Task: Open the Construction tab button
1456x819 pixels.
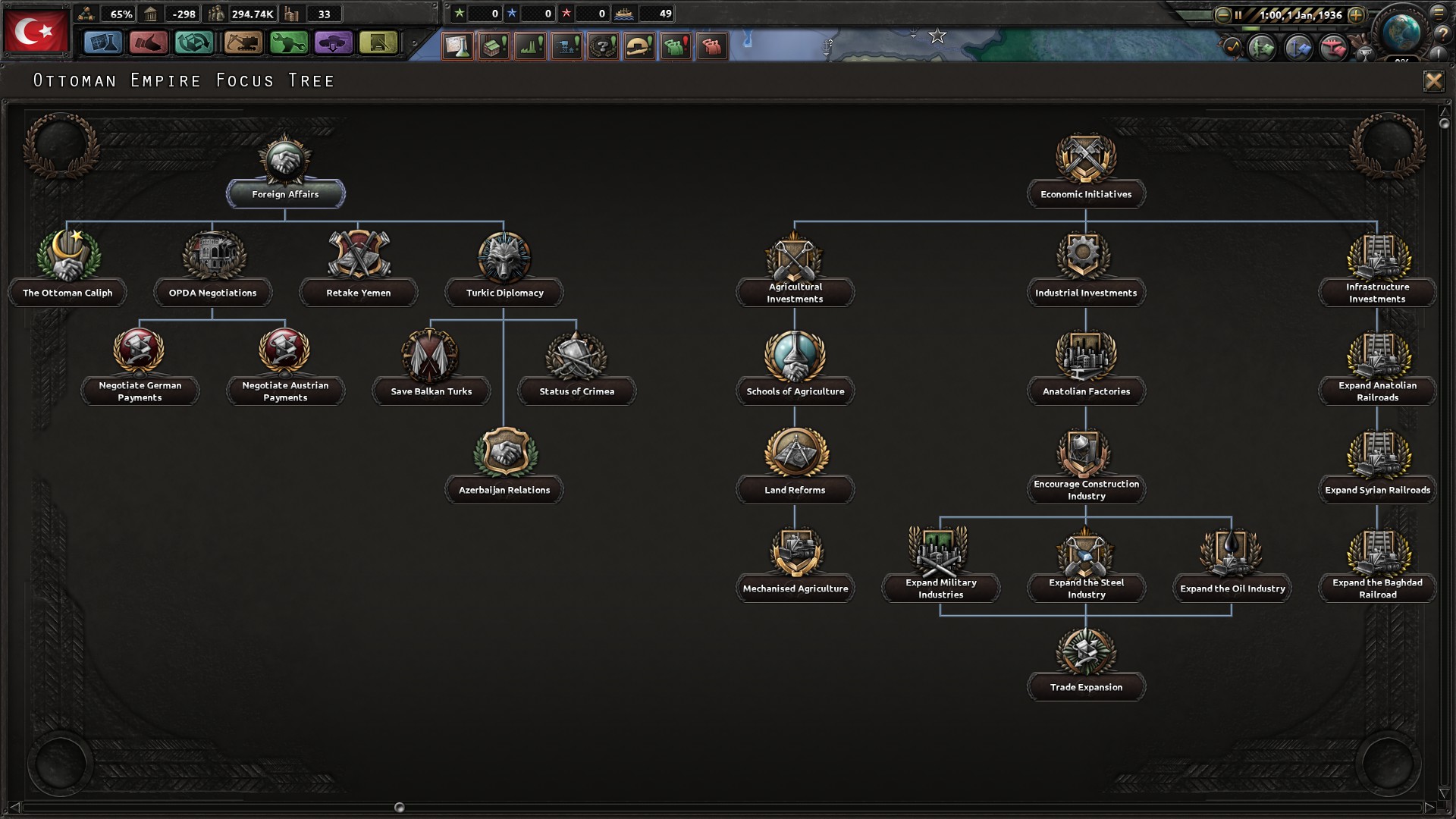Action: 243,43
